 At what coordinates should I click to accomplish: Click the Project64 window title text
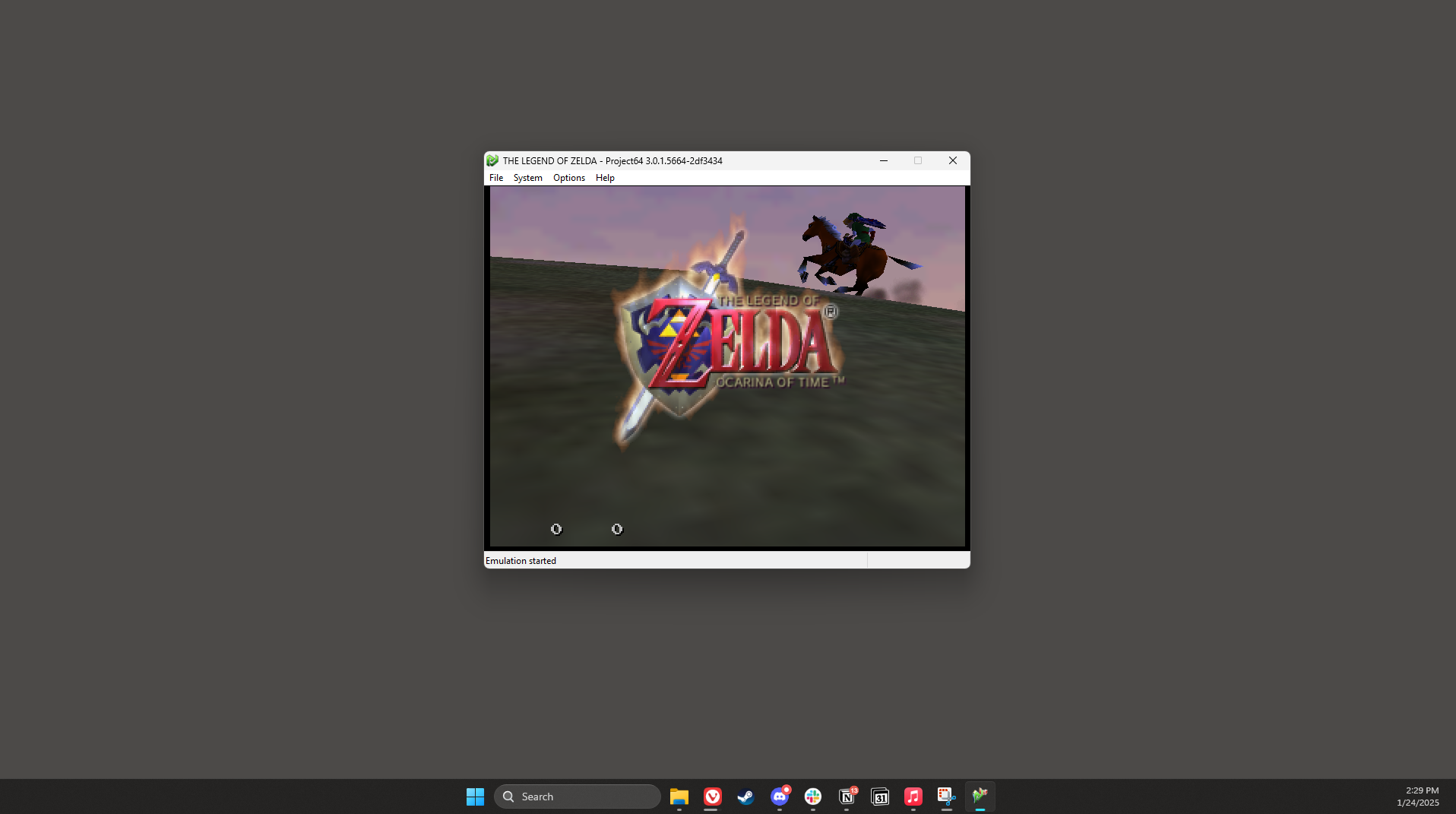pos(612,160)
